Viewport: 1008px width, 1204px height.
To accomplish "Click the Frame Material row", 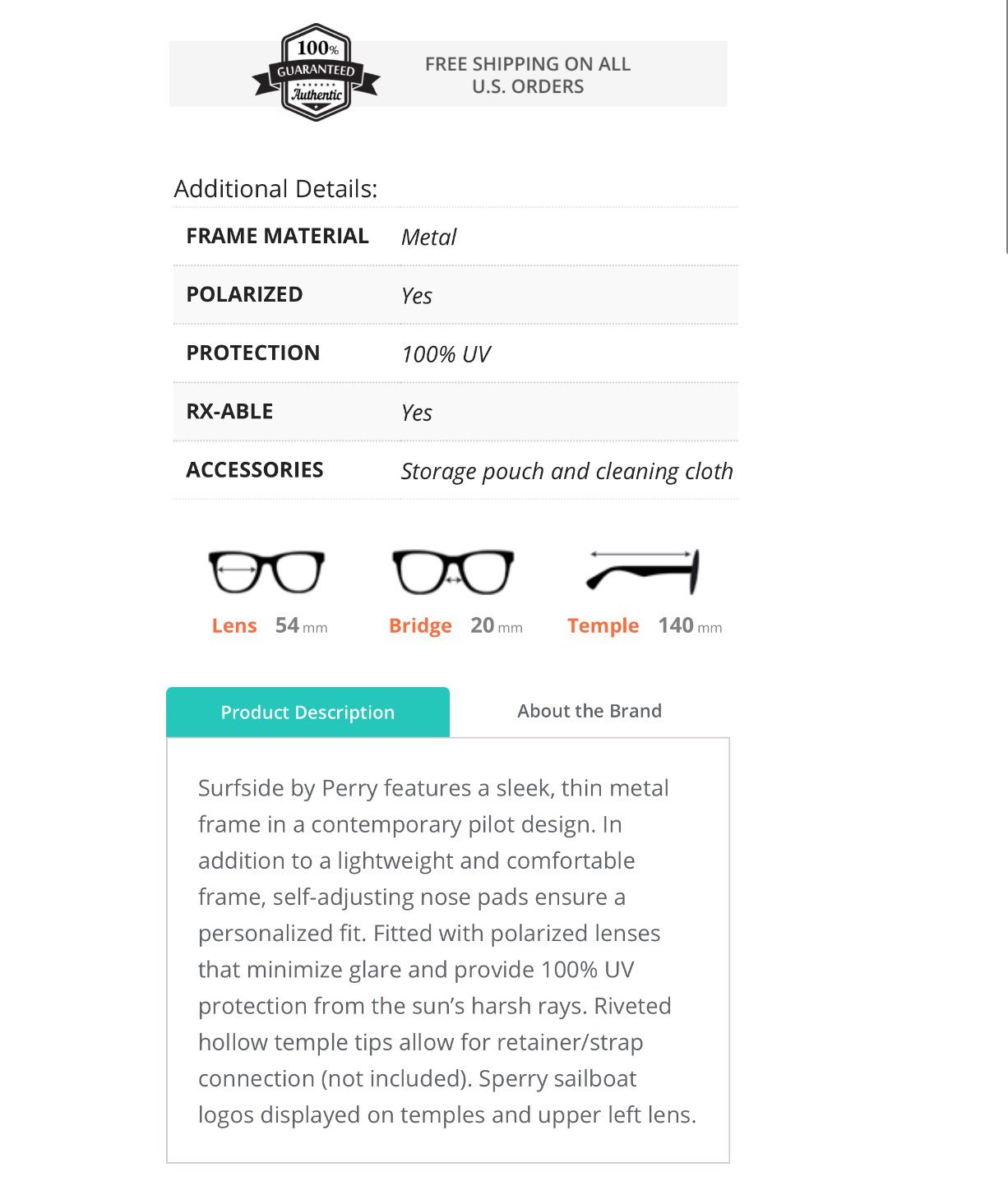I will [x=455, y=237].
